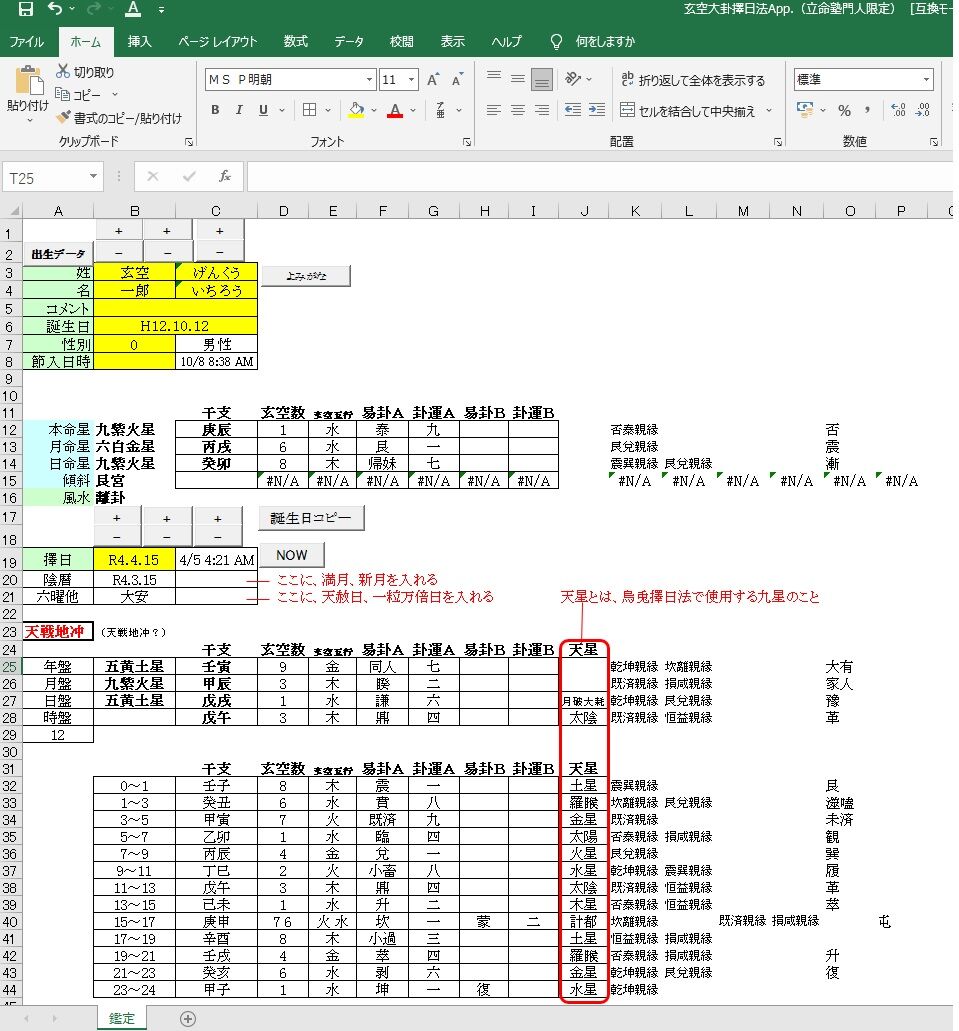Click the middle align icon
The height and width of the screenshot is (1031, 959).
point(518,79)
